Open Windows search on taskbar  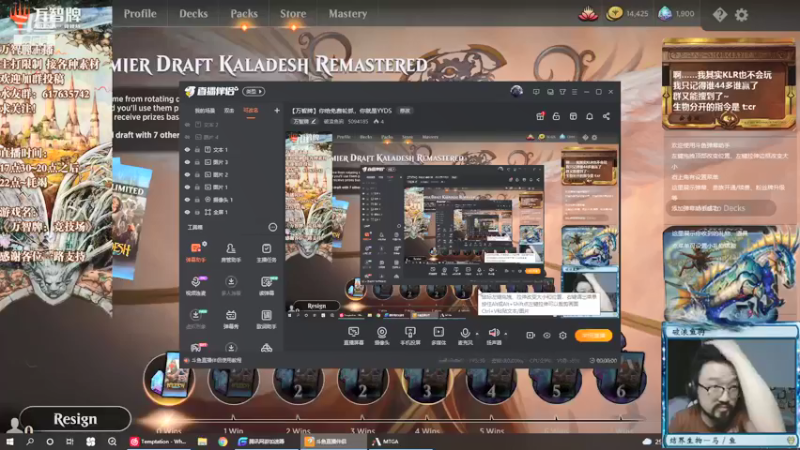(30, 441)
